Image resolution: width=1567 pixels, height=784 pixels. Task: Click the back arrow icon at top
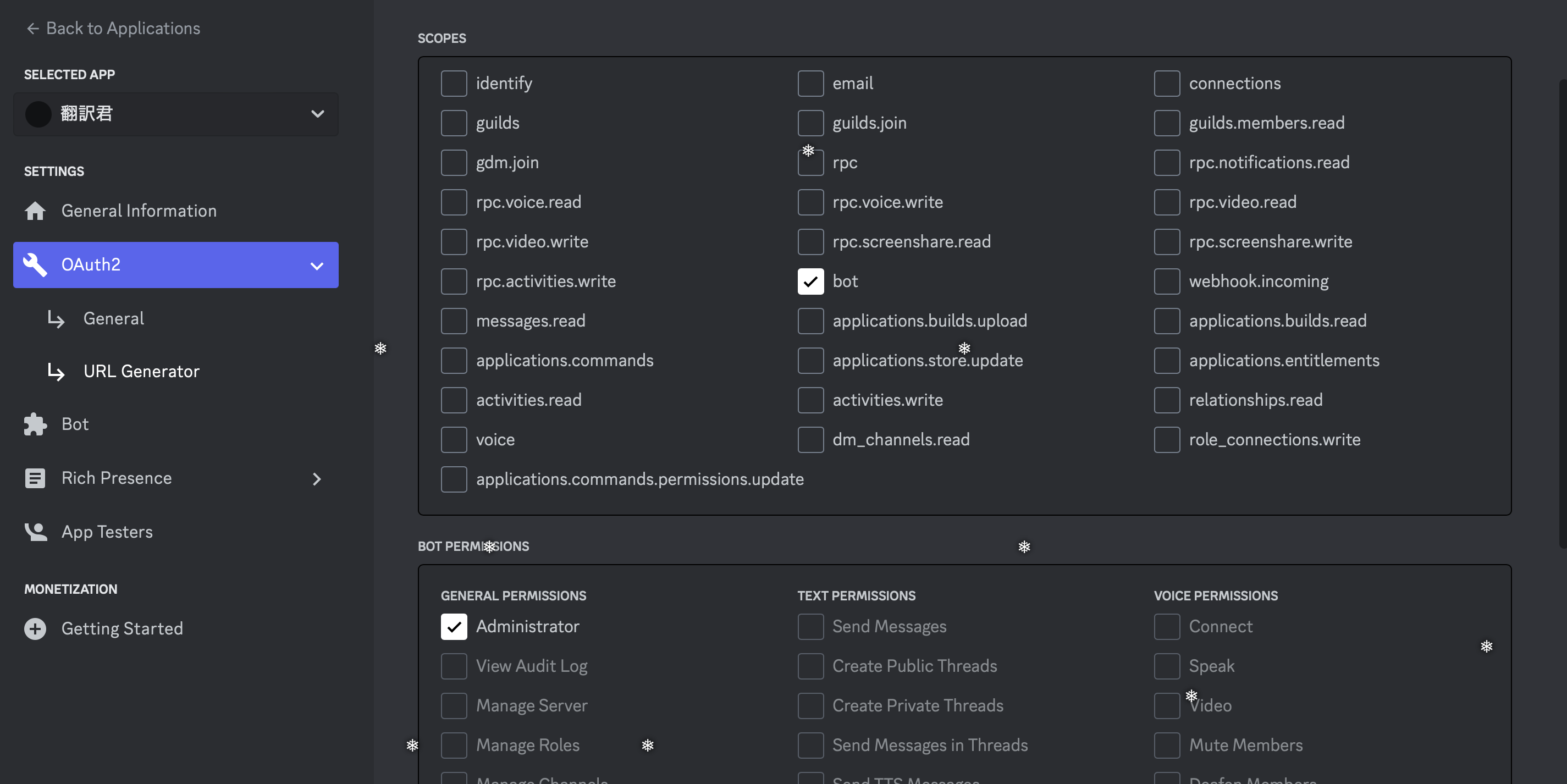tap(33, 29)
